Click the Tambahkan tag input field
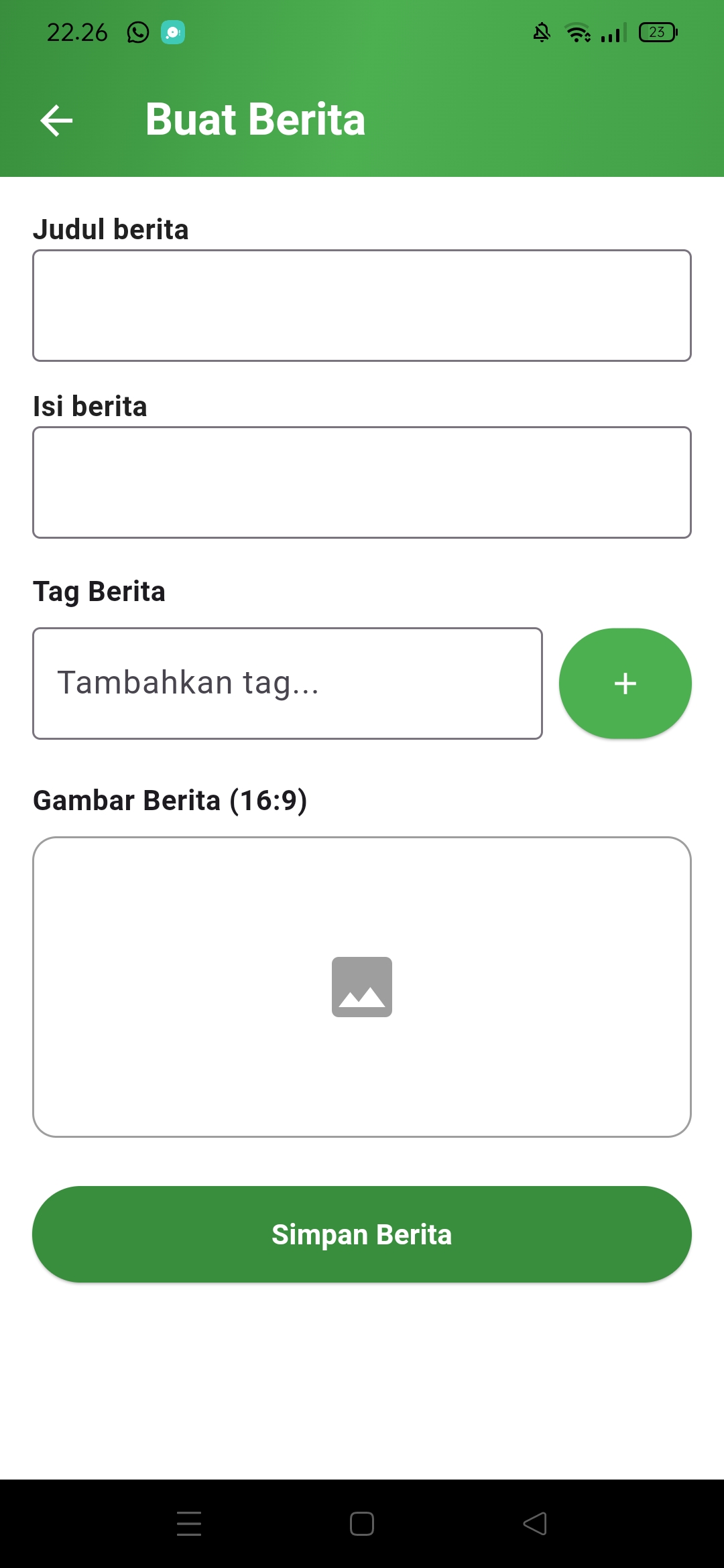724x1568 pixels. point(288,683)
